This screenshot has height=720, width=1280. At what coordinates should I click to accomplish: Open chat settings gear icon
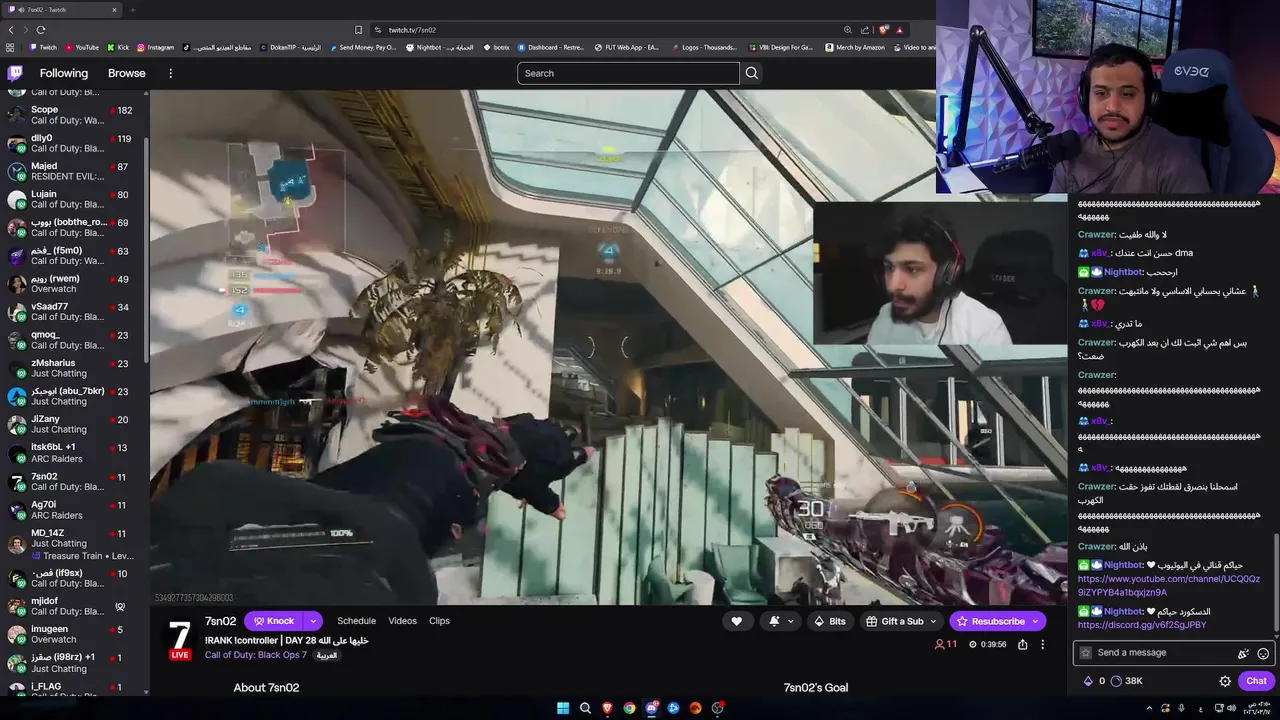tap(1225, 681)
